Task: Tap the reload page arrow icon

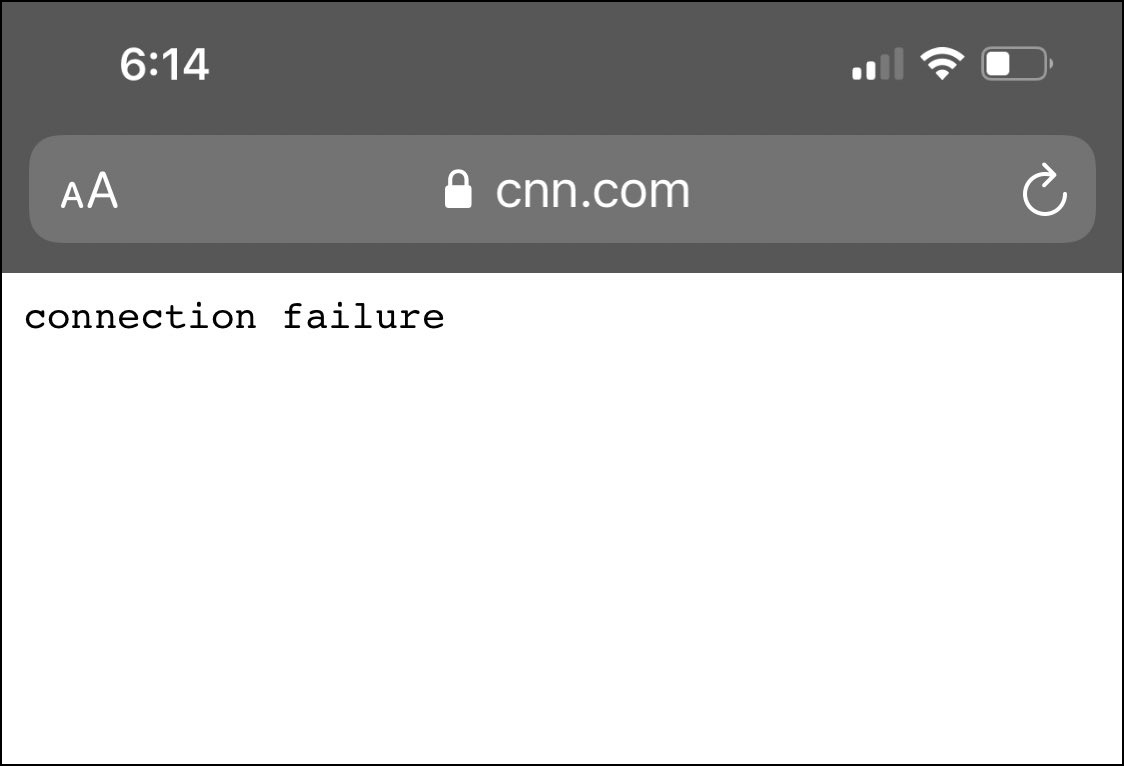Action: pos(1045,191)
